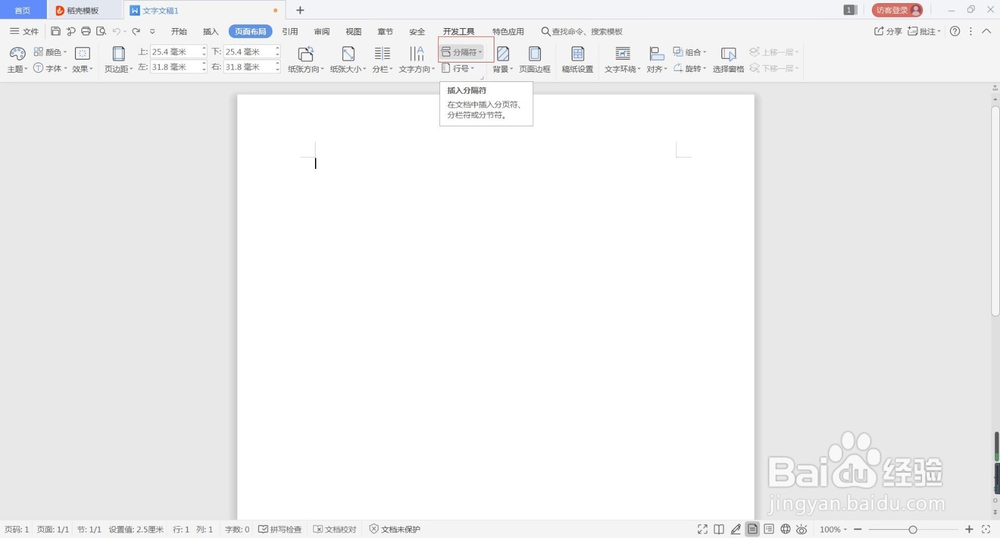Screen dimensions: 1000x538
Task: Click the 文字方向 text direction icon
Action: tap(416, 54)
